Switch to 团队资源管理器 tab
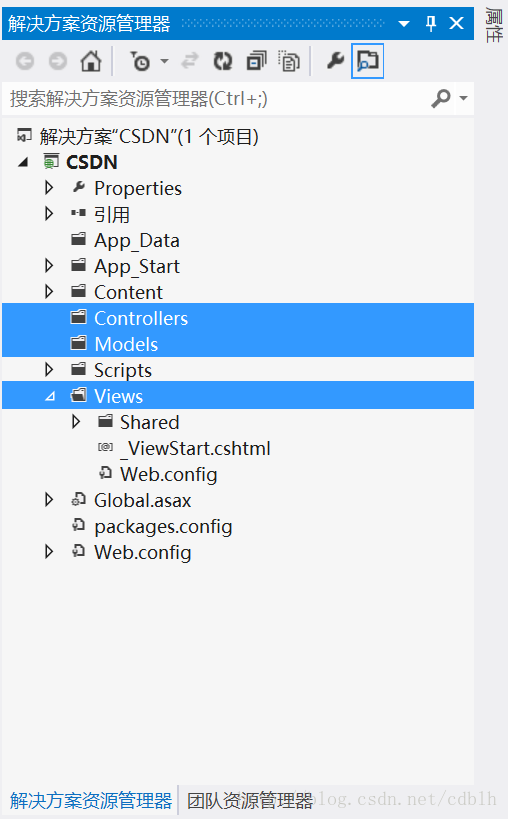 pos(250,801)
